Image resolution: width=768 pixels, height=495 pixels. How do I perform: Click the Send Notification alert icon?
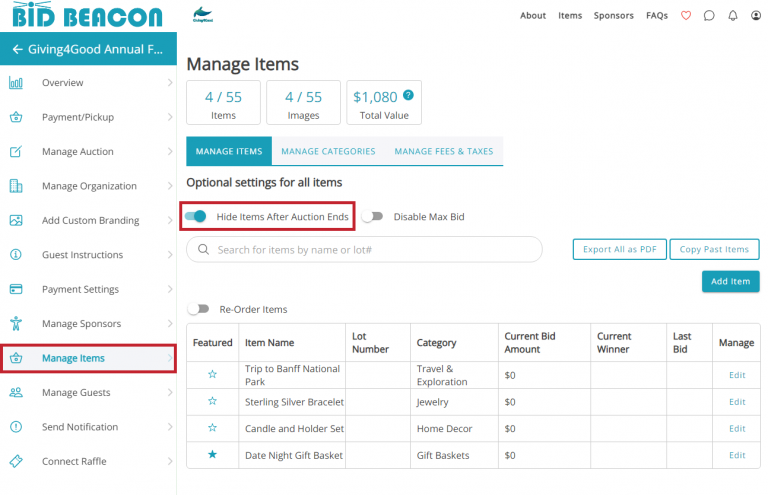click(16, 426)
